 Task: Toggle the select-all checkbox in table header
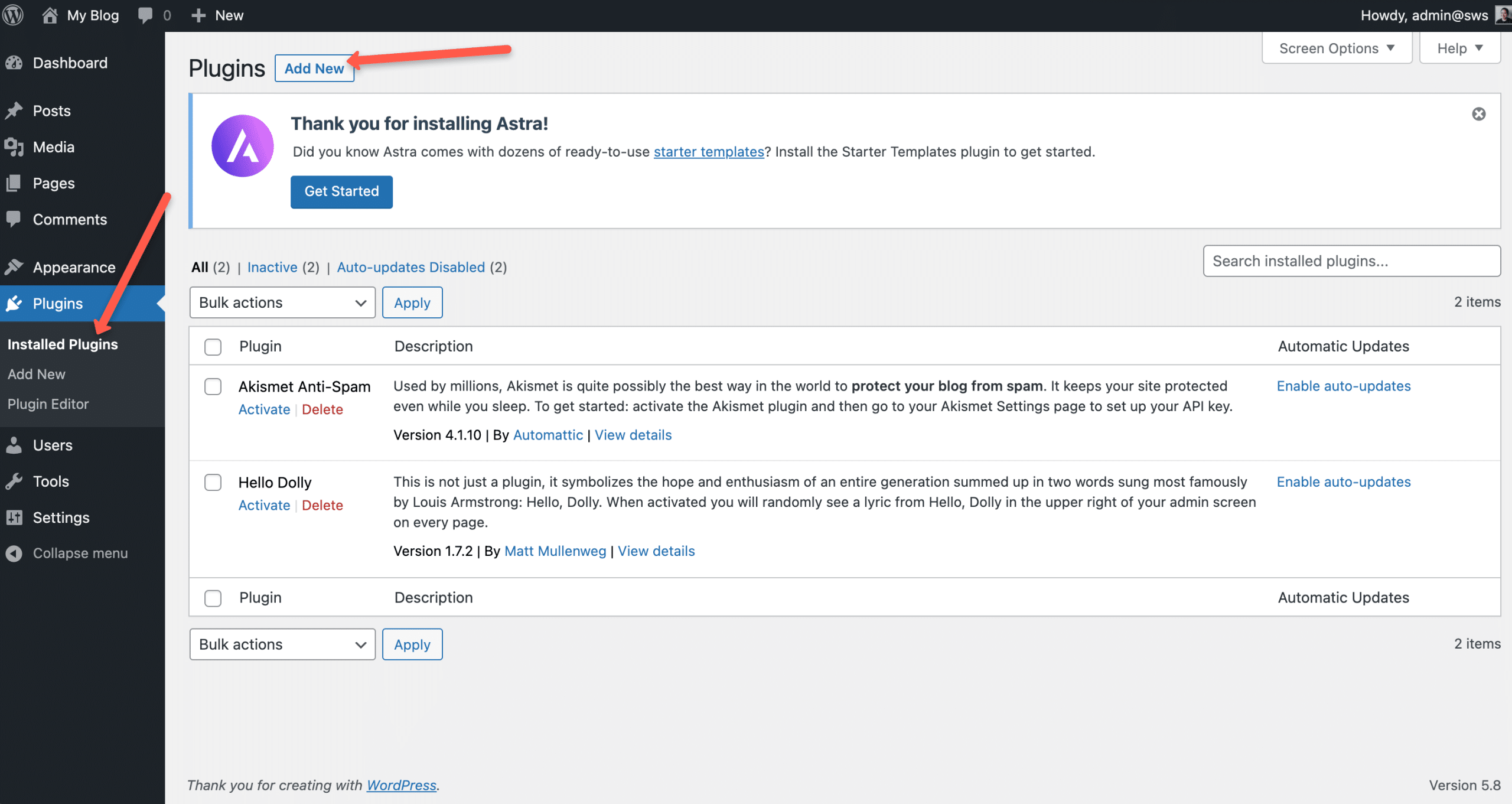pyautogui.click(x=213, y=347)
